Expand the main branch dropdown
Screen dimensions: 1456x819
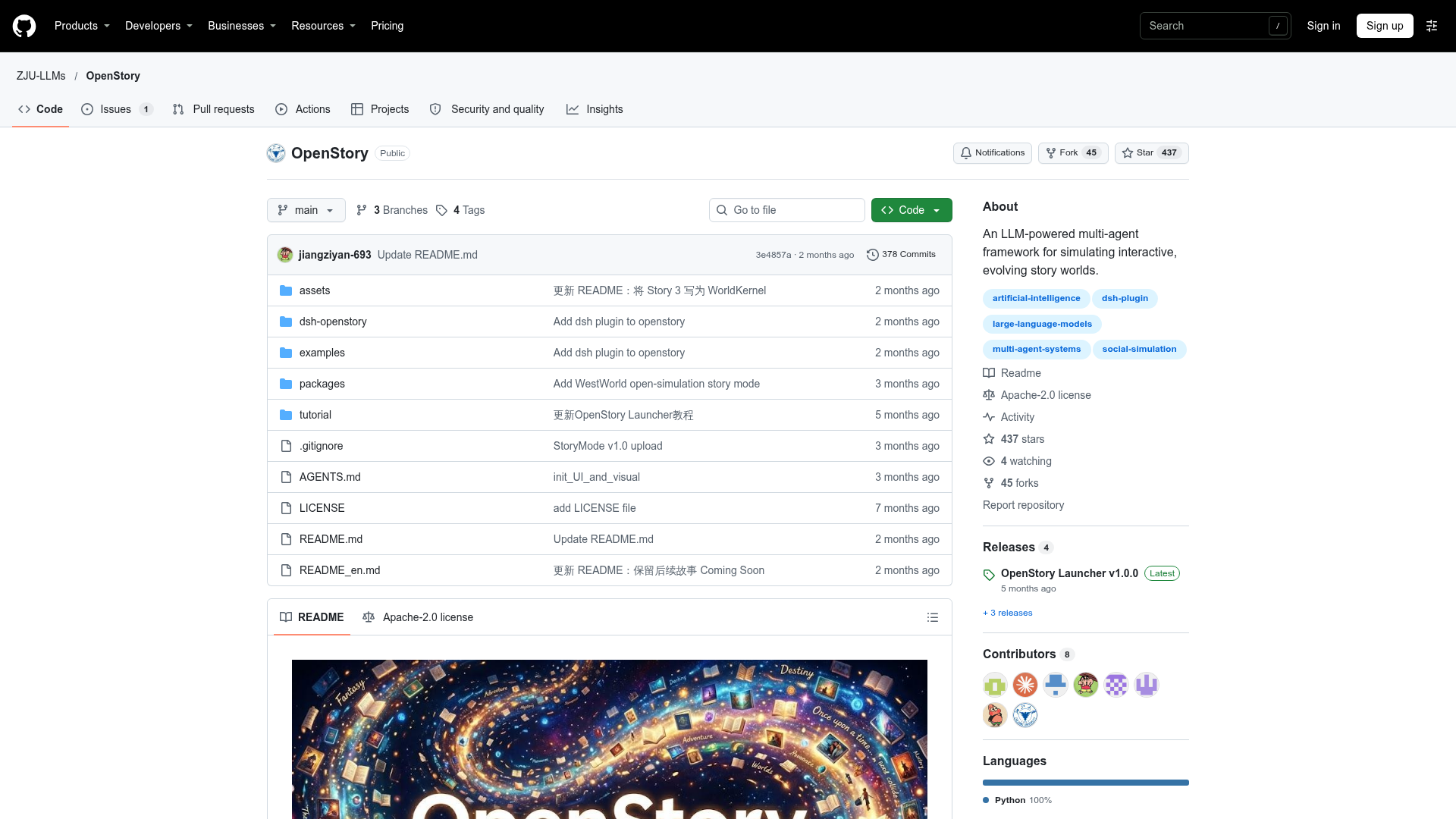(x=306, y=210)
